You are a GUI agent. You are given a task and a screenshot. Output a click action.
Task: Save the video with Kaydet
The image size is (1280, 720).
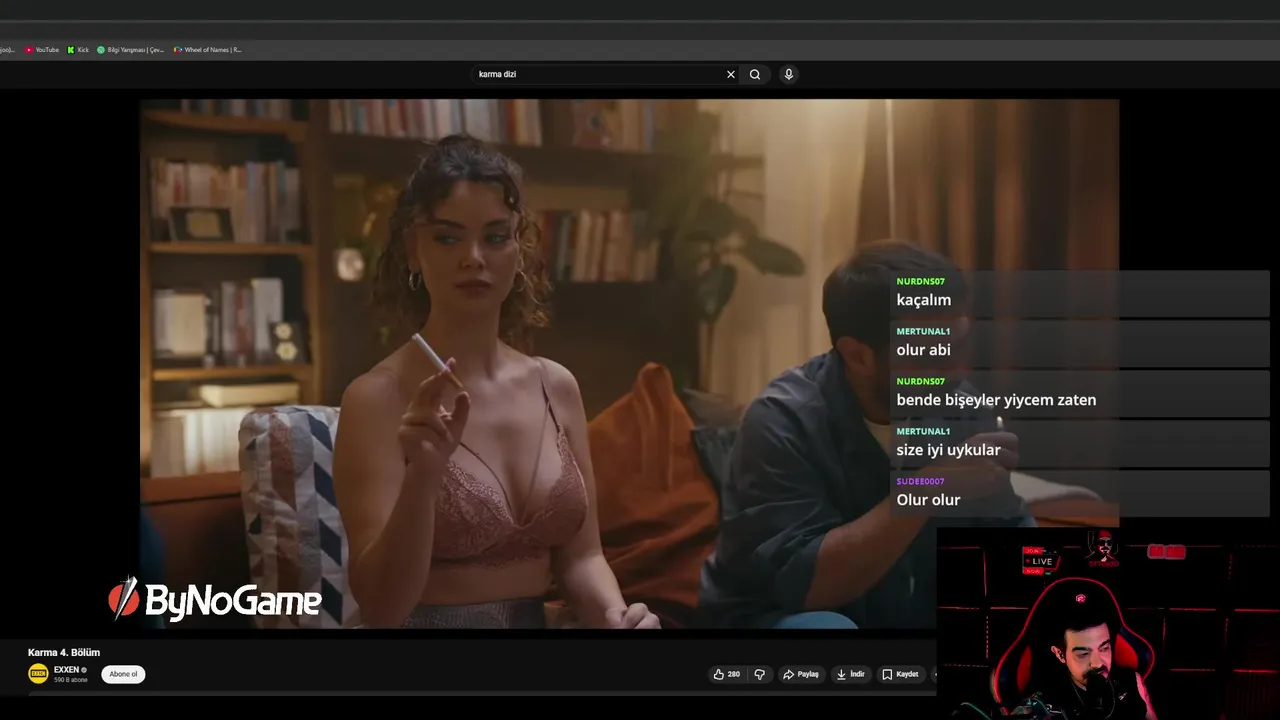point(900,674)
